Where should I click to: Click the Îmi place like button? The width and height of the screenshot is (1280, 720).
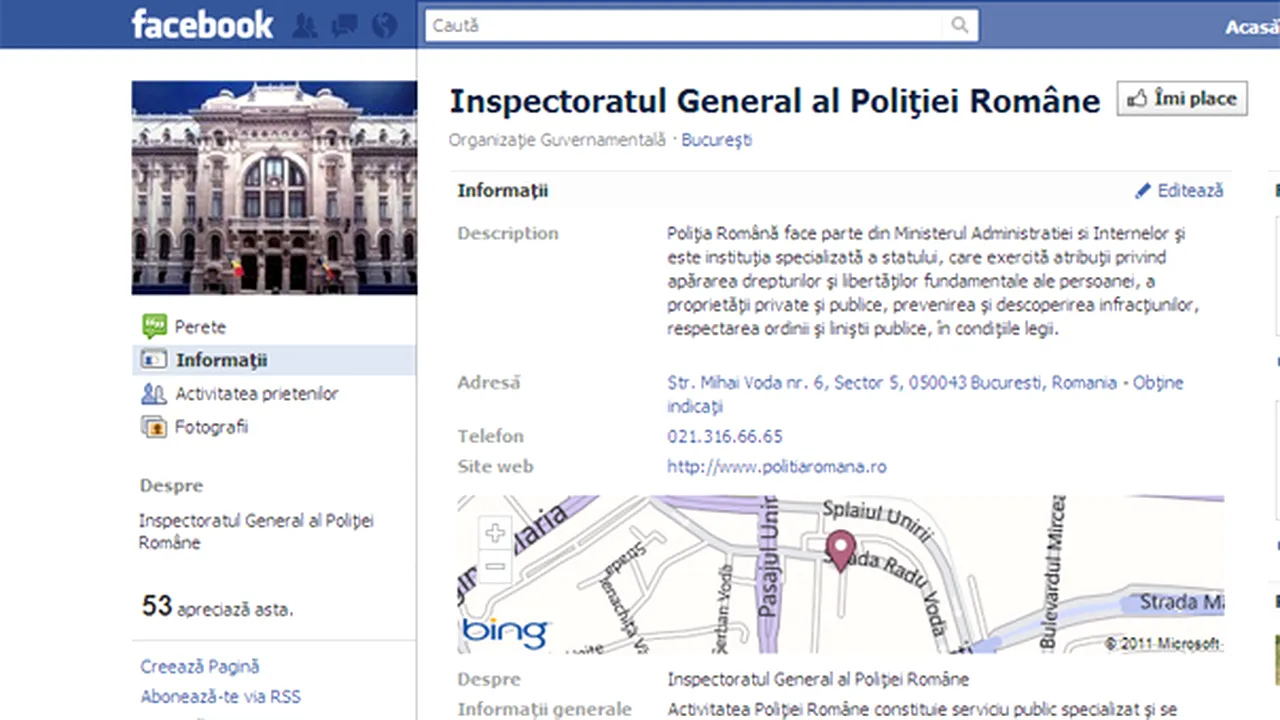[1182, 98]
